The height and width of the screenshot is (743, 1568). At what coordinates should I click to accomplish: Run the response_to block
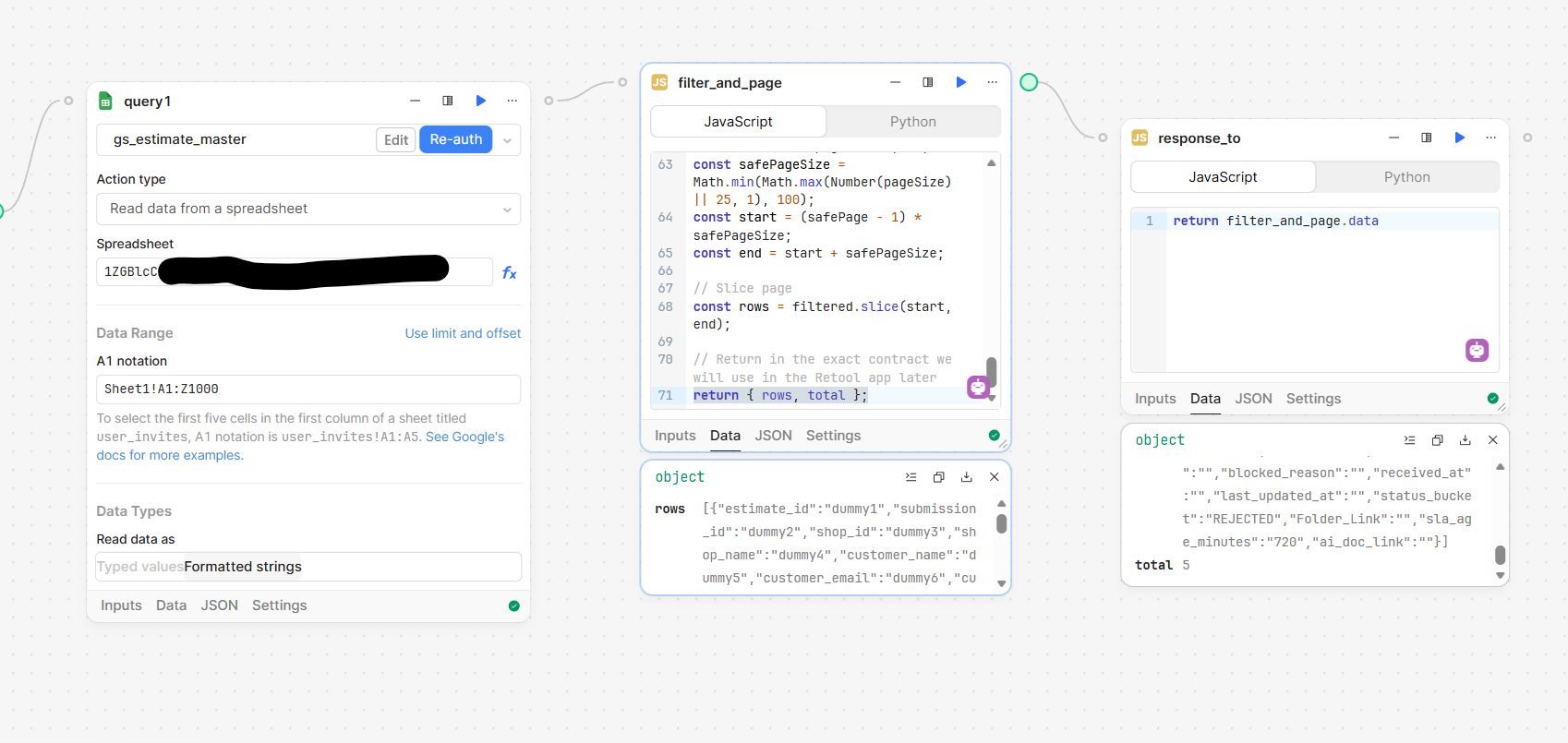pyautogui.click(x=1460, y=138)
